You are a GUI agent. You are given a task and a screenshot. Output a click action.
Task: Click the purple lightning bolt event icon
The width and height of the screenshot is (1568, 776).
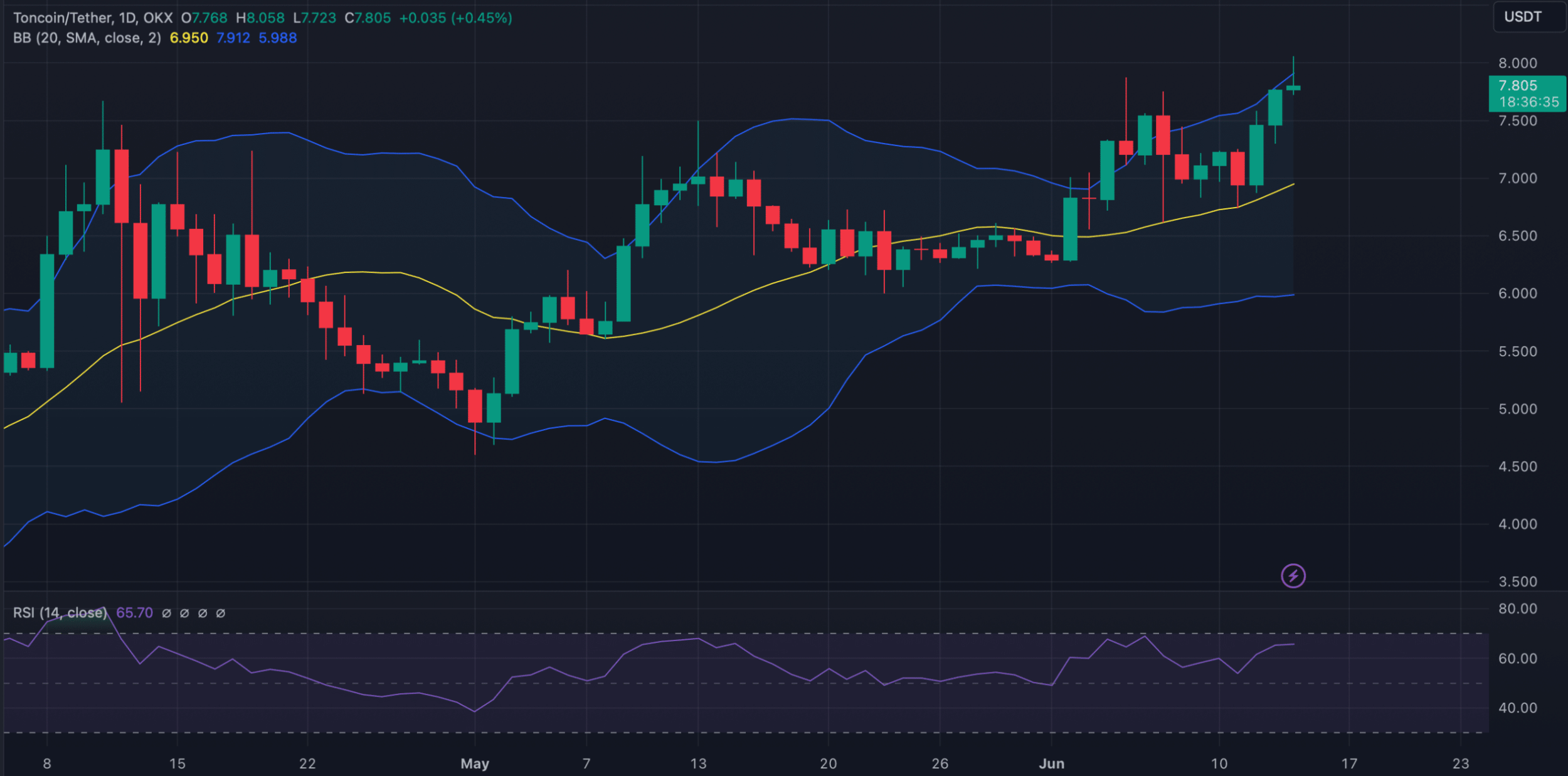pos(1293,576)
